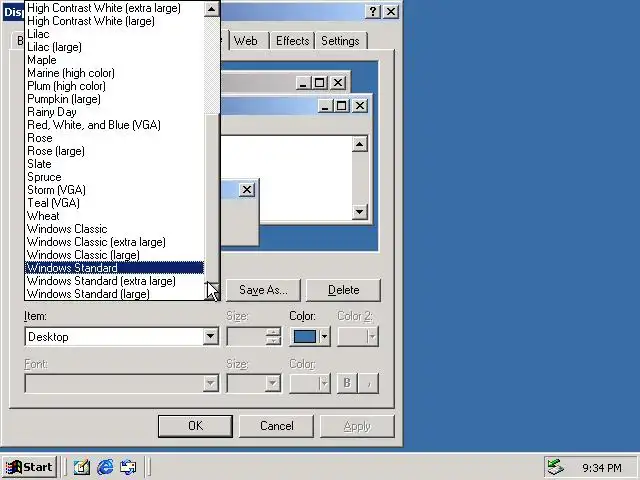
Task: Pick the Spruce scheme
Action: (114, 177)
